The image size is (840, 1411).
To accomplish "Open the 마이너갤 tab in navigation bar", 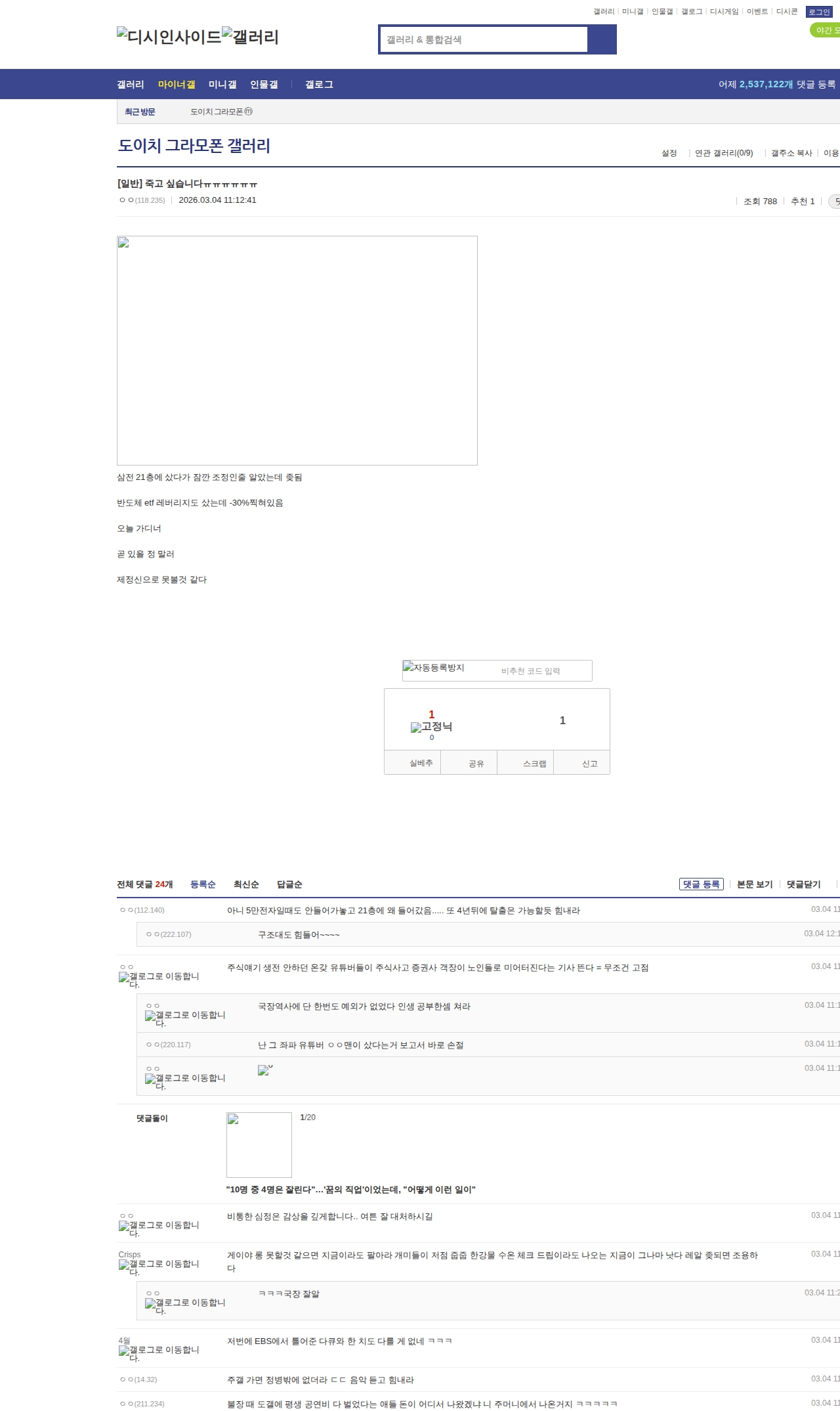I will pos(177,84).
